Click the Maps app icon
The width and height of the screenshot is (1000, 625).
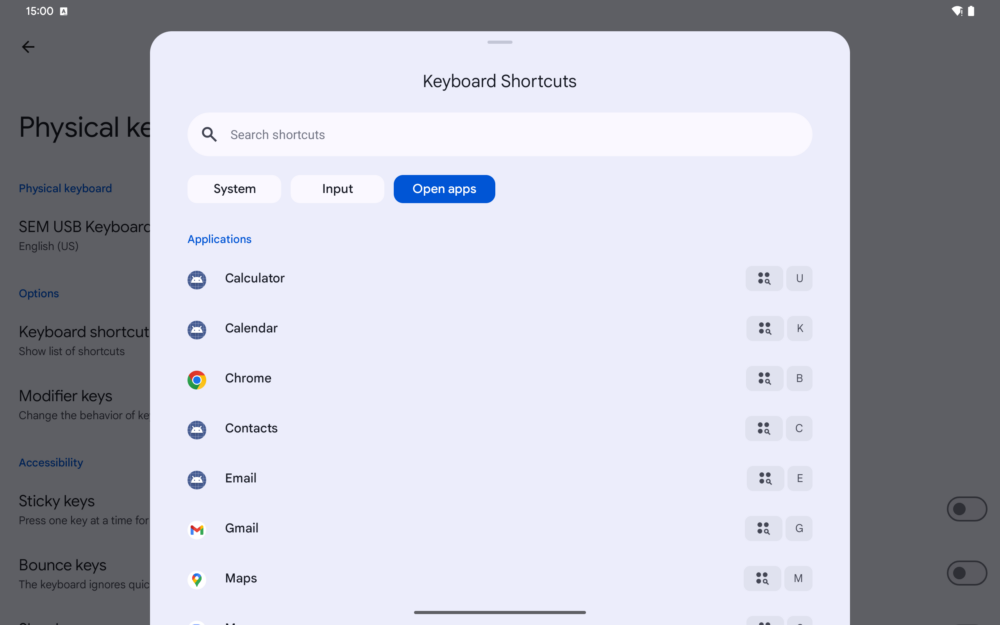click(x=197, y=579)
